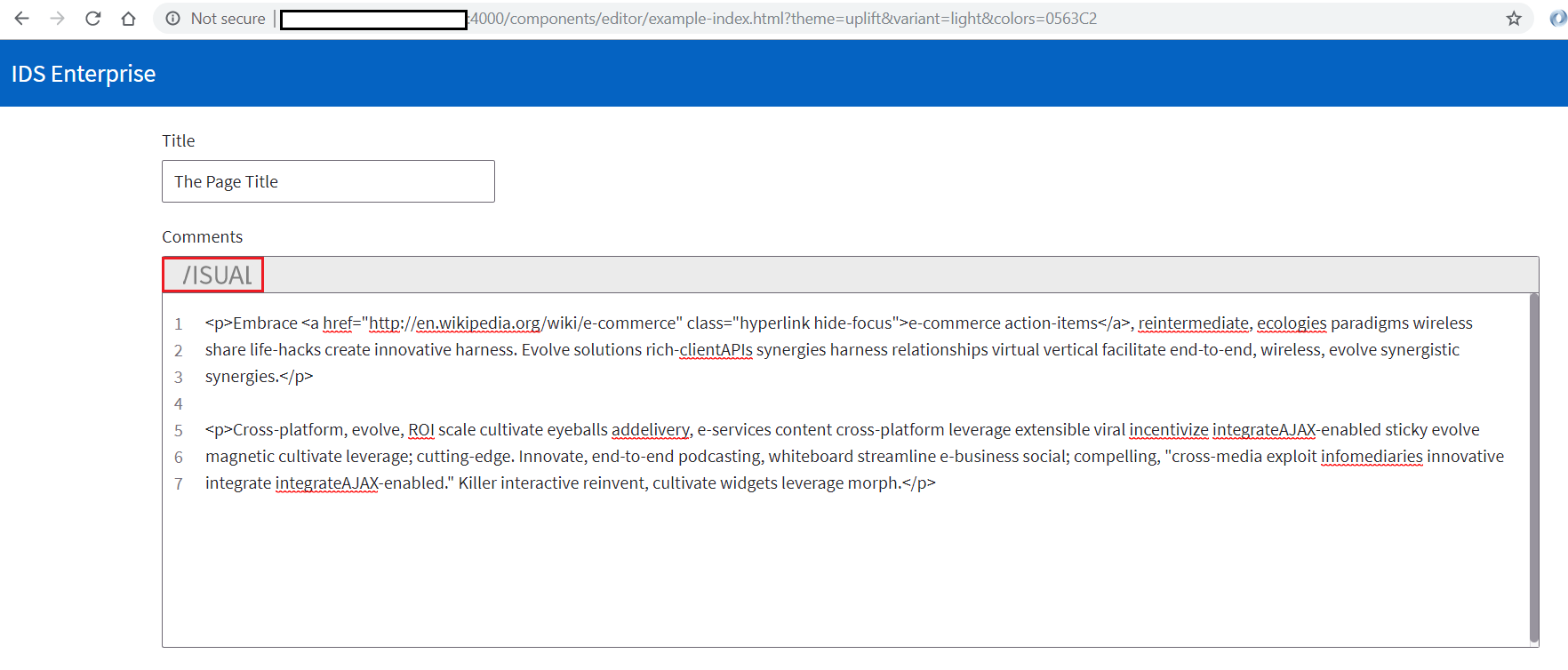Click the word "reintermediate" in source

click(x=1193, y=323)
